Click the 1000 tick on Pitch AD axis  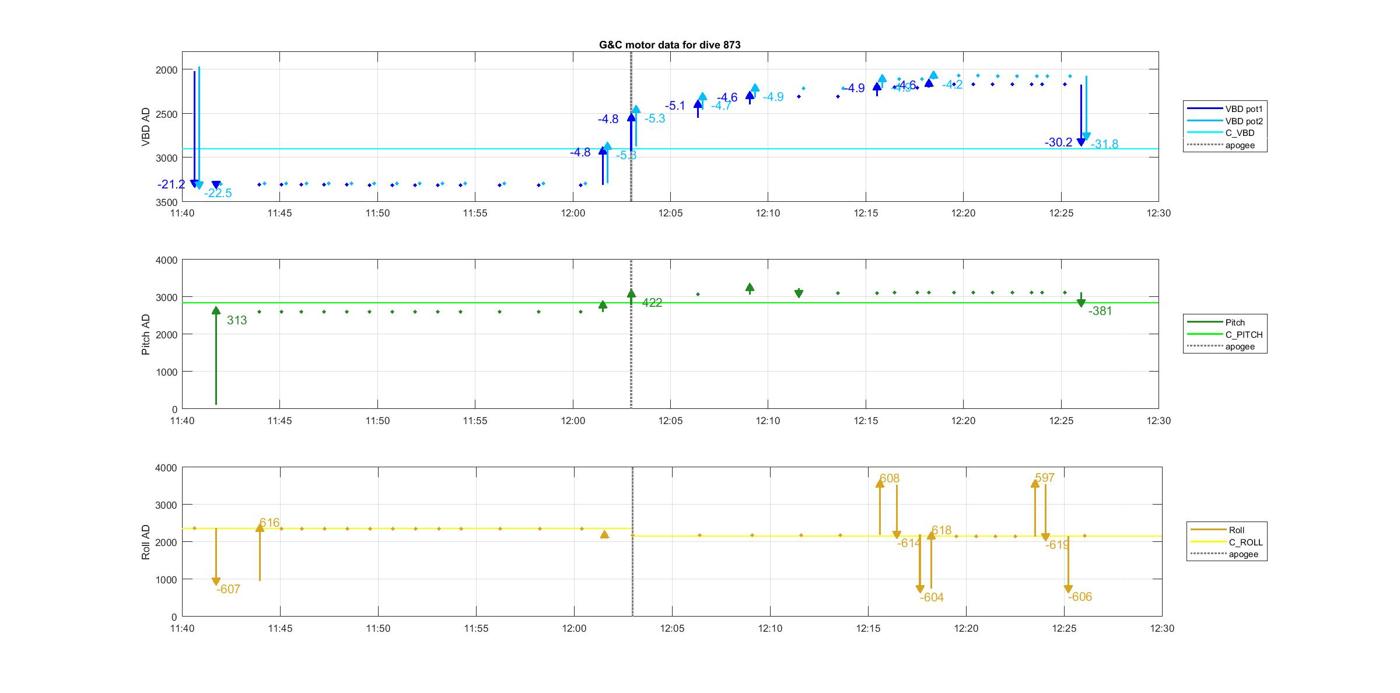pos(165,372)
